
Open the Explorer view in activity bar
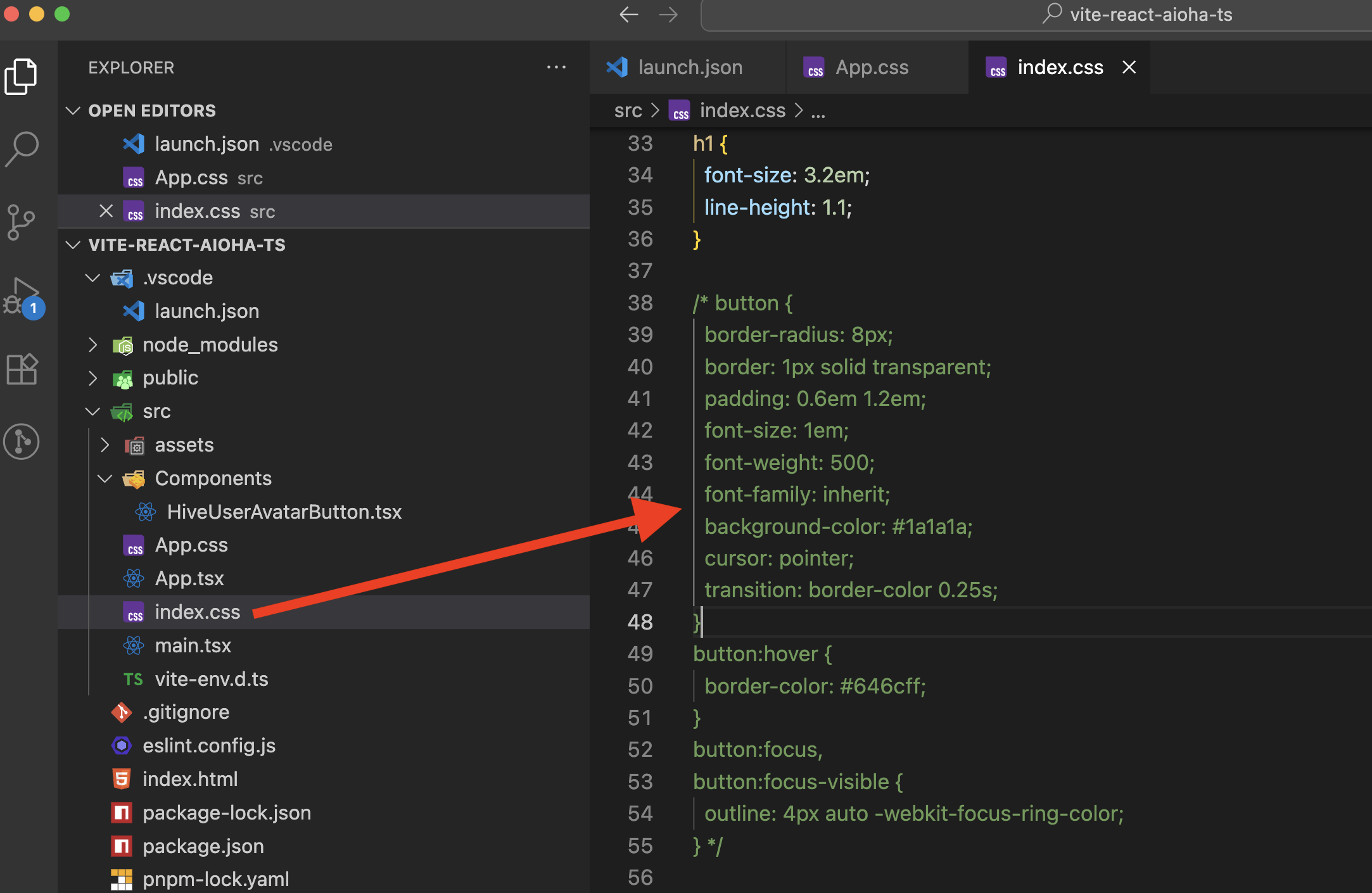click(x=22, y=77)
